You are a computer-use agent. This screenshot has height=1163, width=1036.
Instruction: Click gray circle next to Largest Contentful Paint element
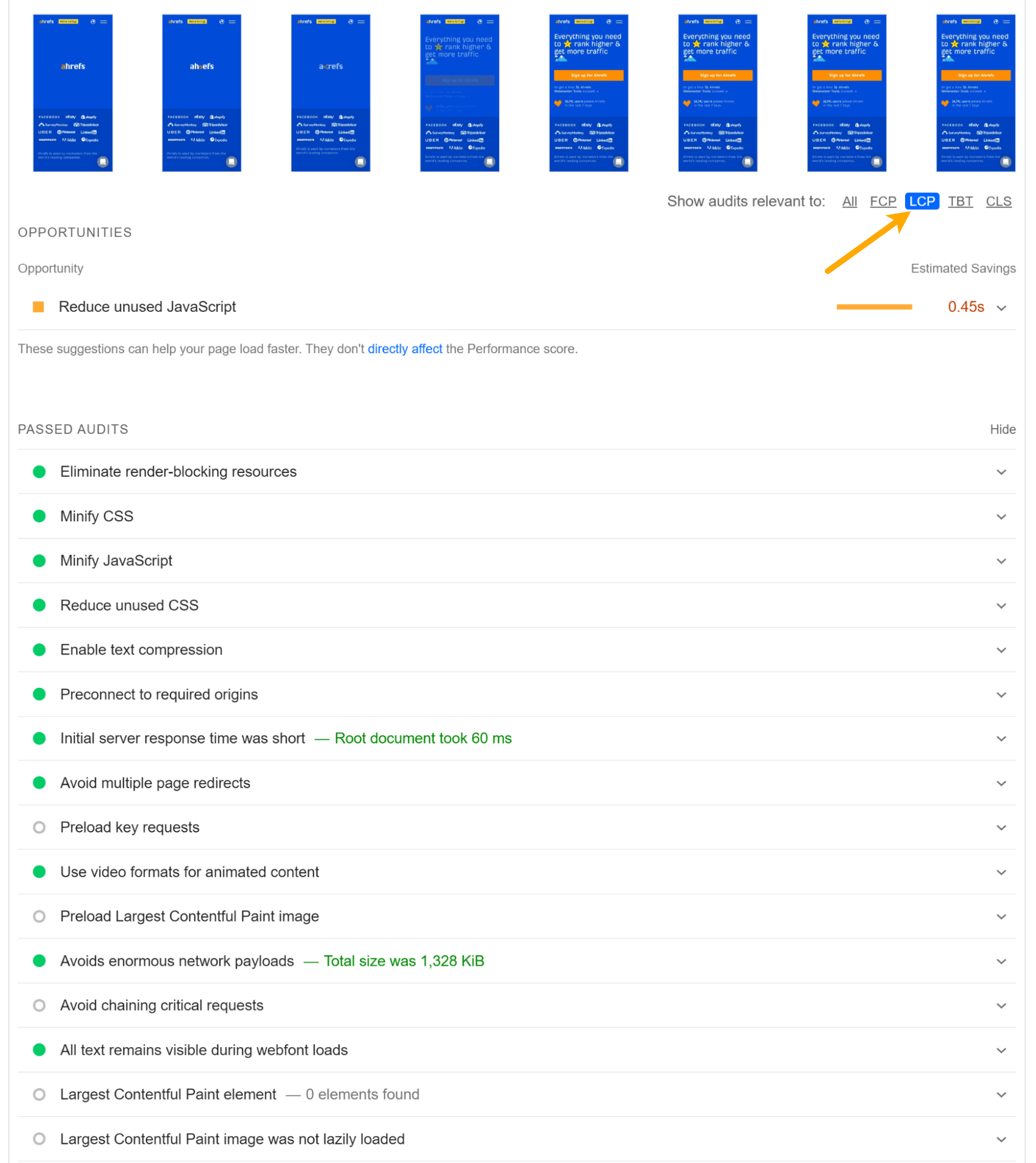point(40,1094)
